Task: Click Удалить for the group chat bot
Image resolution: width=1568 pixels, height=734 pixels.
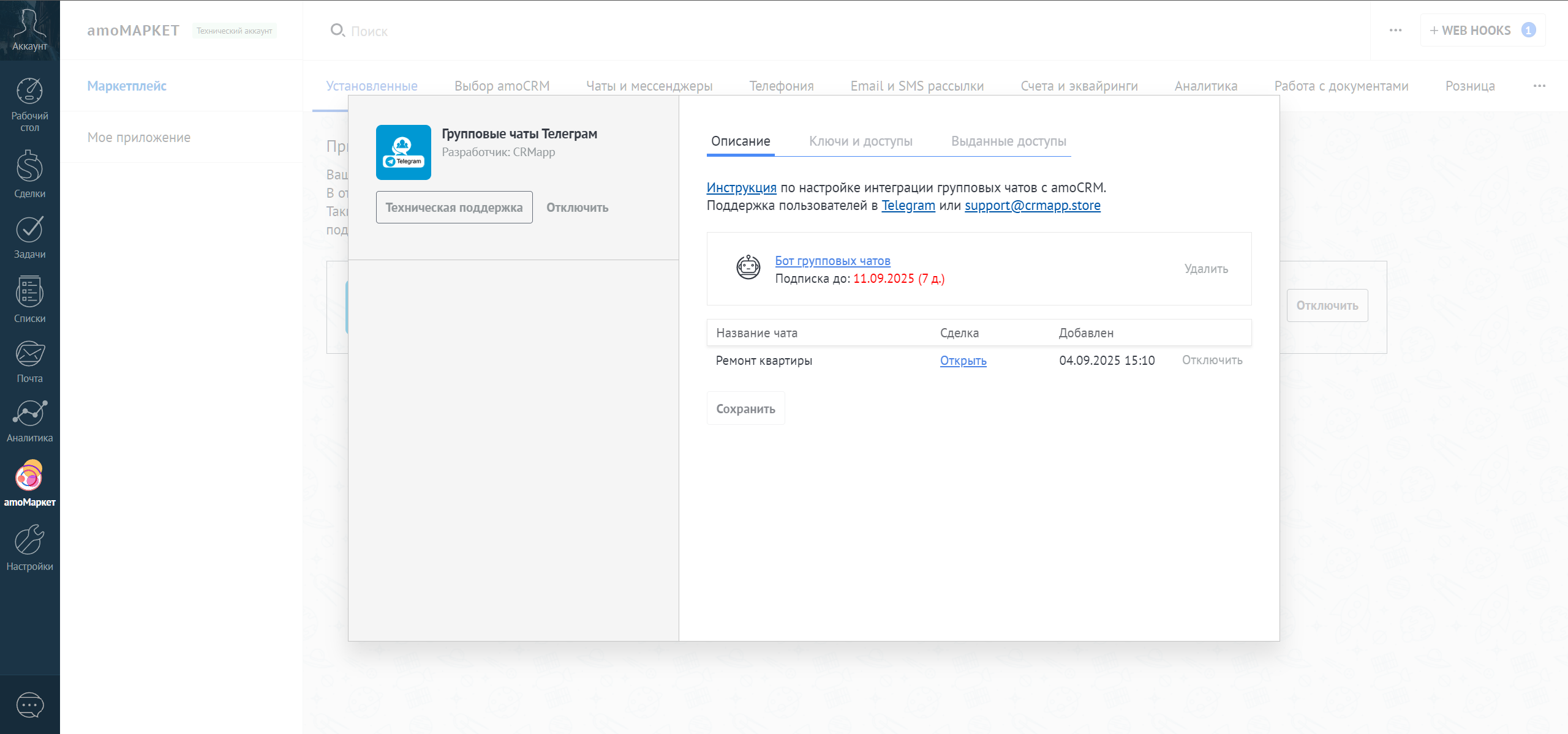Action: (1206, 269)
